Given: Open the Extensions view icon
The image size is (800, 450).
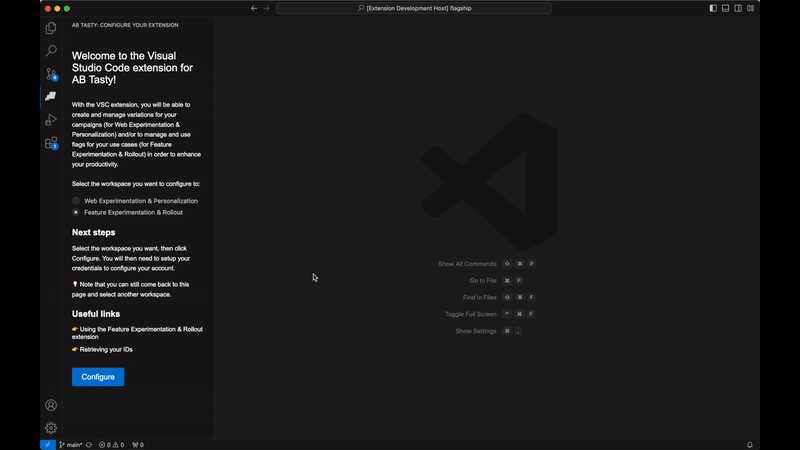Looking at the screenshot, I should click(x=51, y=143).
